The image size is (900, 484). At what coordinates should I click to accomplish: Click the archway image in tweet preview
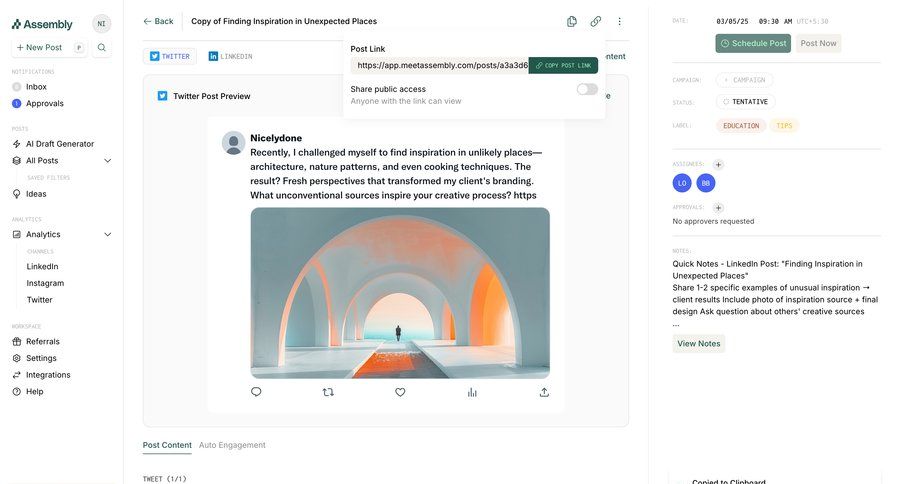(400, 293)
